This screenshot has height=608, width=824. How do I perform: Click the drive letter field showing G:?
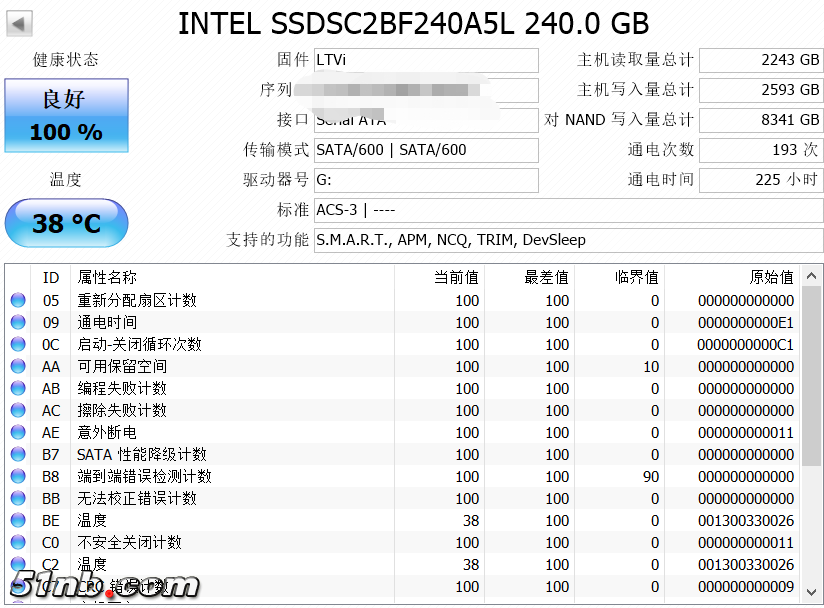(426, 180)
